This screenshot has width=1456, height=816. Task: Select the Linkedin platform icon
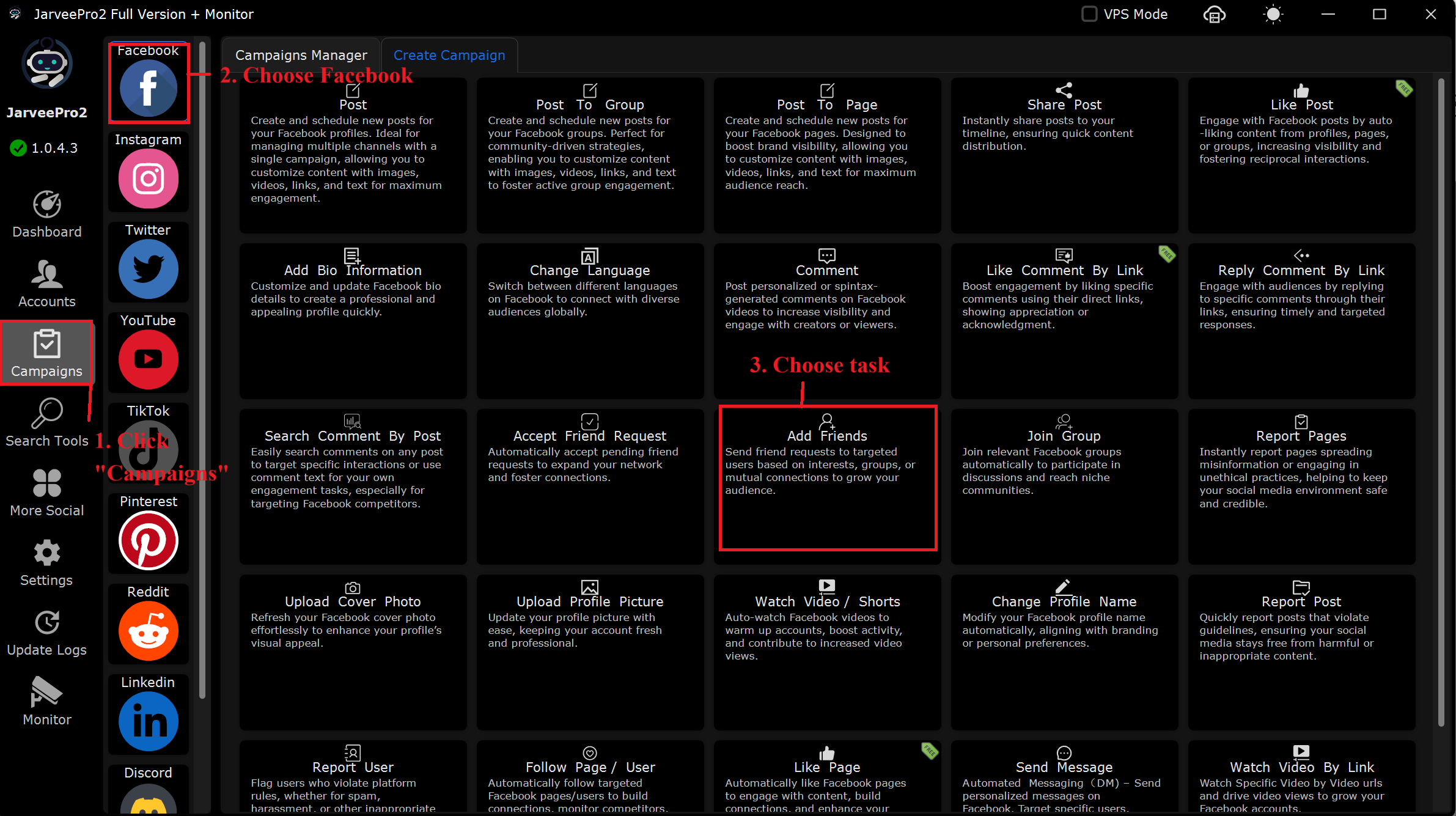tap(149, 721)
